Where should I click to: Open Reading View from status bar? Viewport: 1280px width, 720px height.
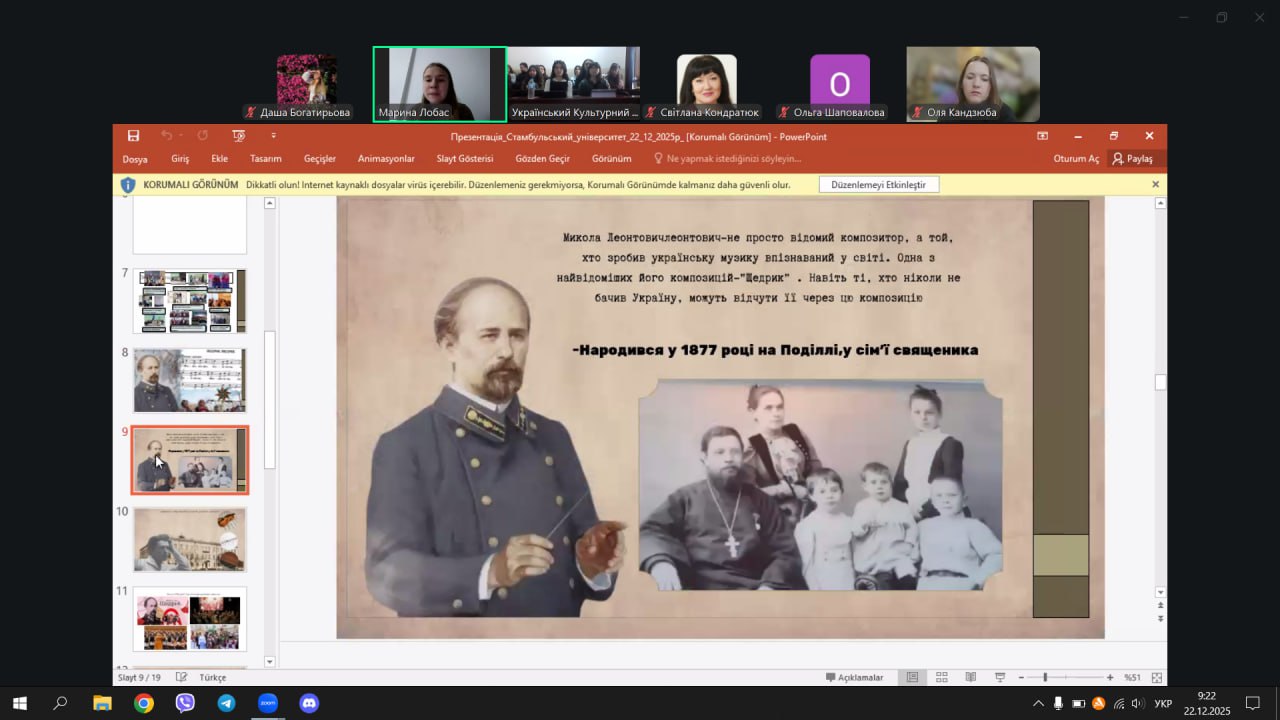click(970, 677)
